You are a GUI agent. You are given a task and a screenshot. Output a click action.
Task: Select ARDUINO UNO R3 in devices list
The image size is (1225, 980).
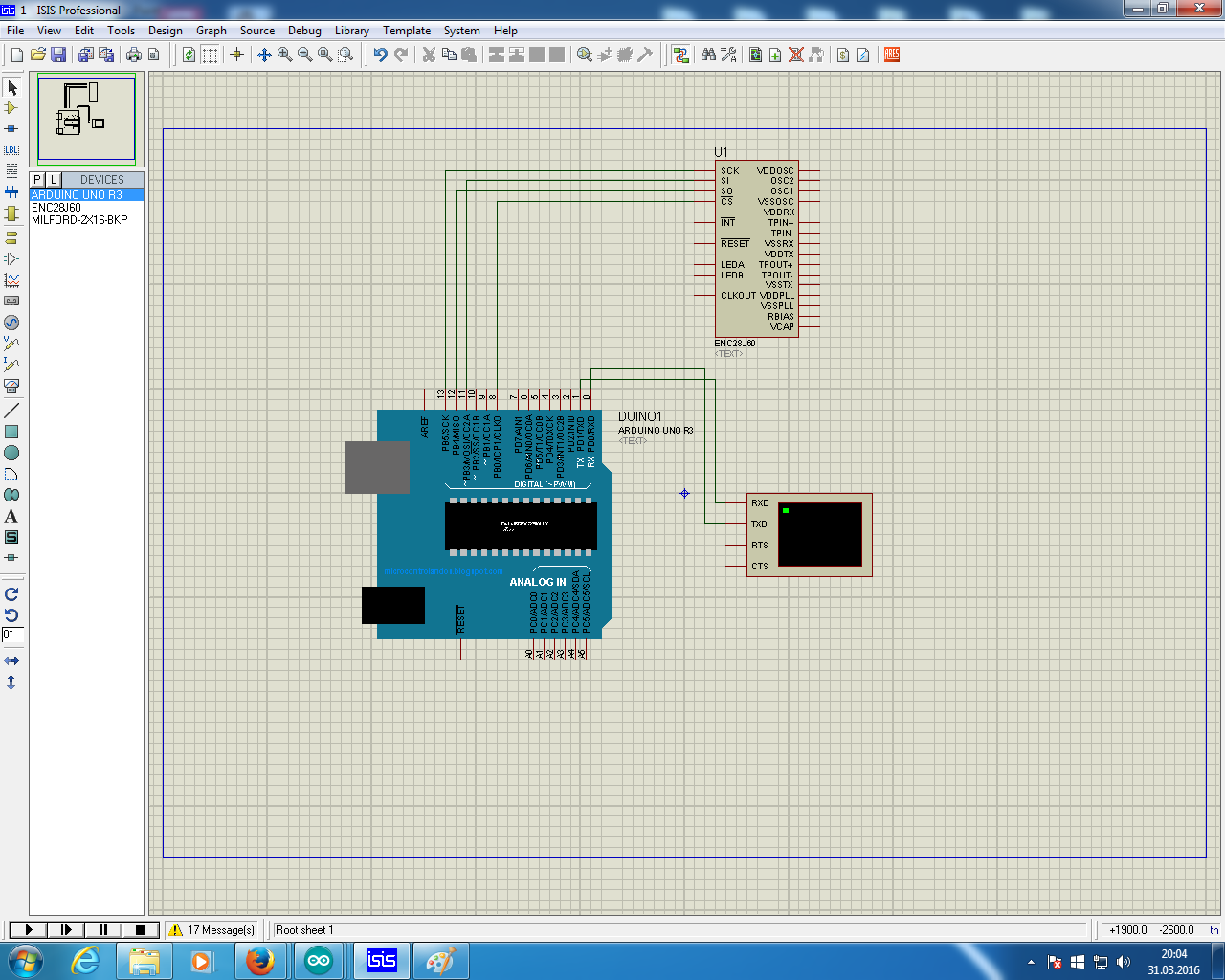pos(86,195)
